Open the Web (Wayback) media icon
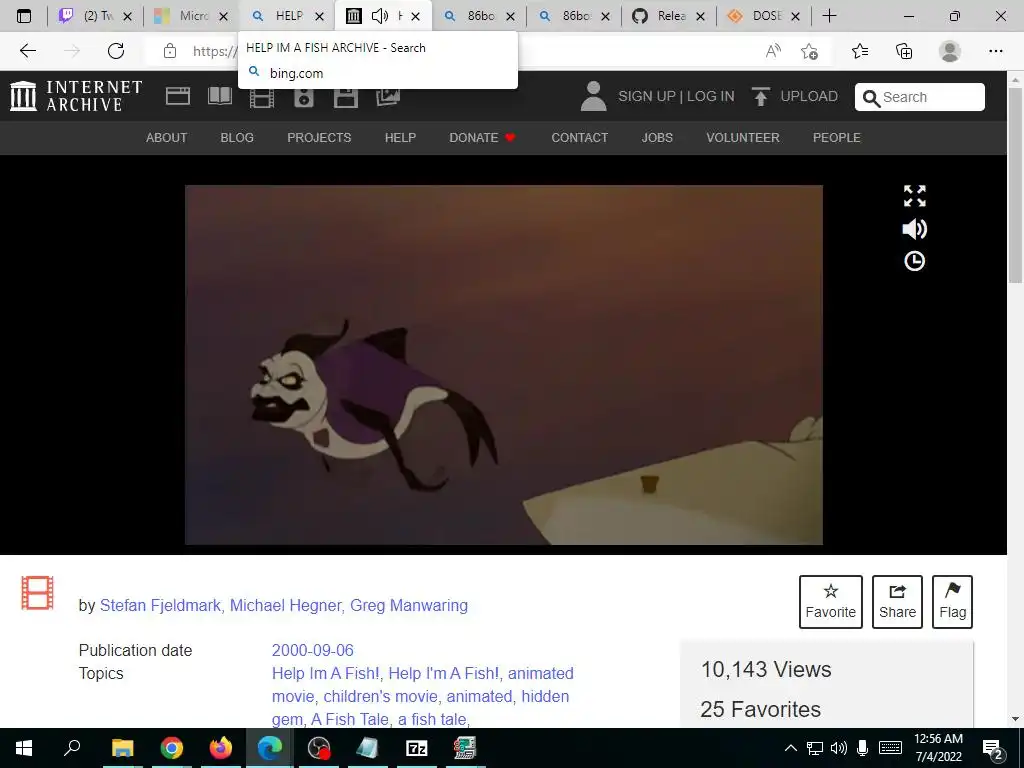The height and width of the screenshot is (768, 1024). pyautogui.click(x=178, y=96)
